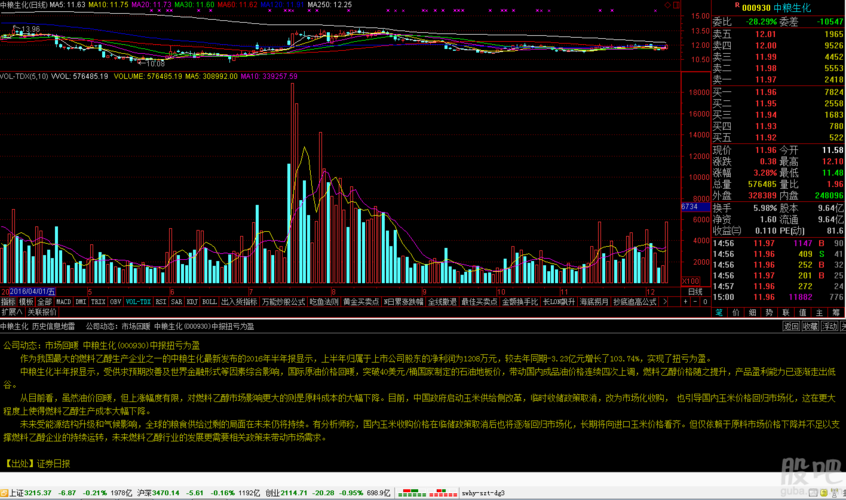Click the 买一 11.96 bid row
The image size is (846, 500).
click(777, 92)
